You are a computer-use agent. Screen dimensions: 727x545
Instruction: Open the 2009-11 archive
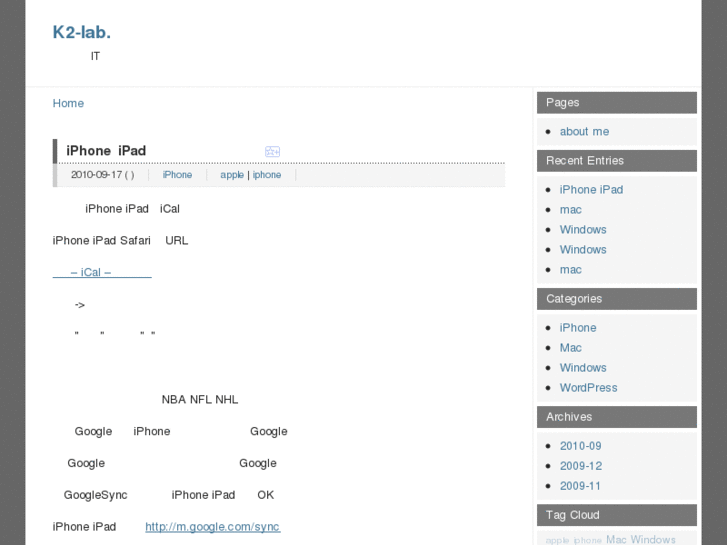pos(580,486)
